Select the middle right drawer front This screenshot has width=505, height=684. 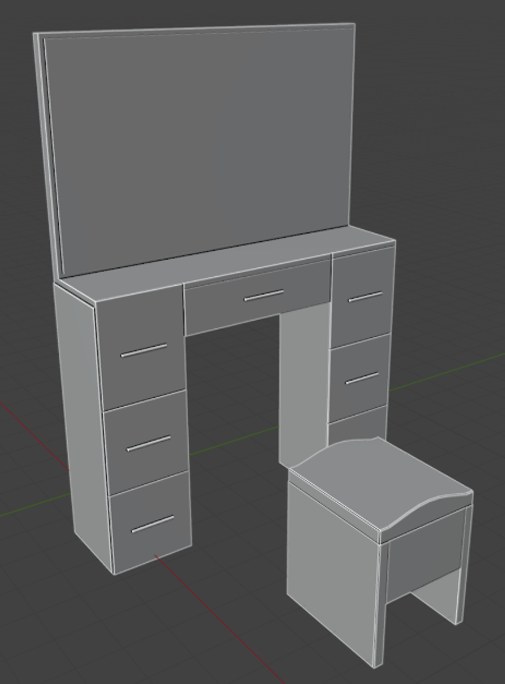[x=359, y=379]
